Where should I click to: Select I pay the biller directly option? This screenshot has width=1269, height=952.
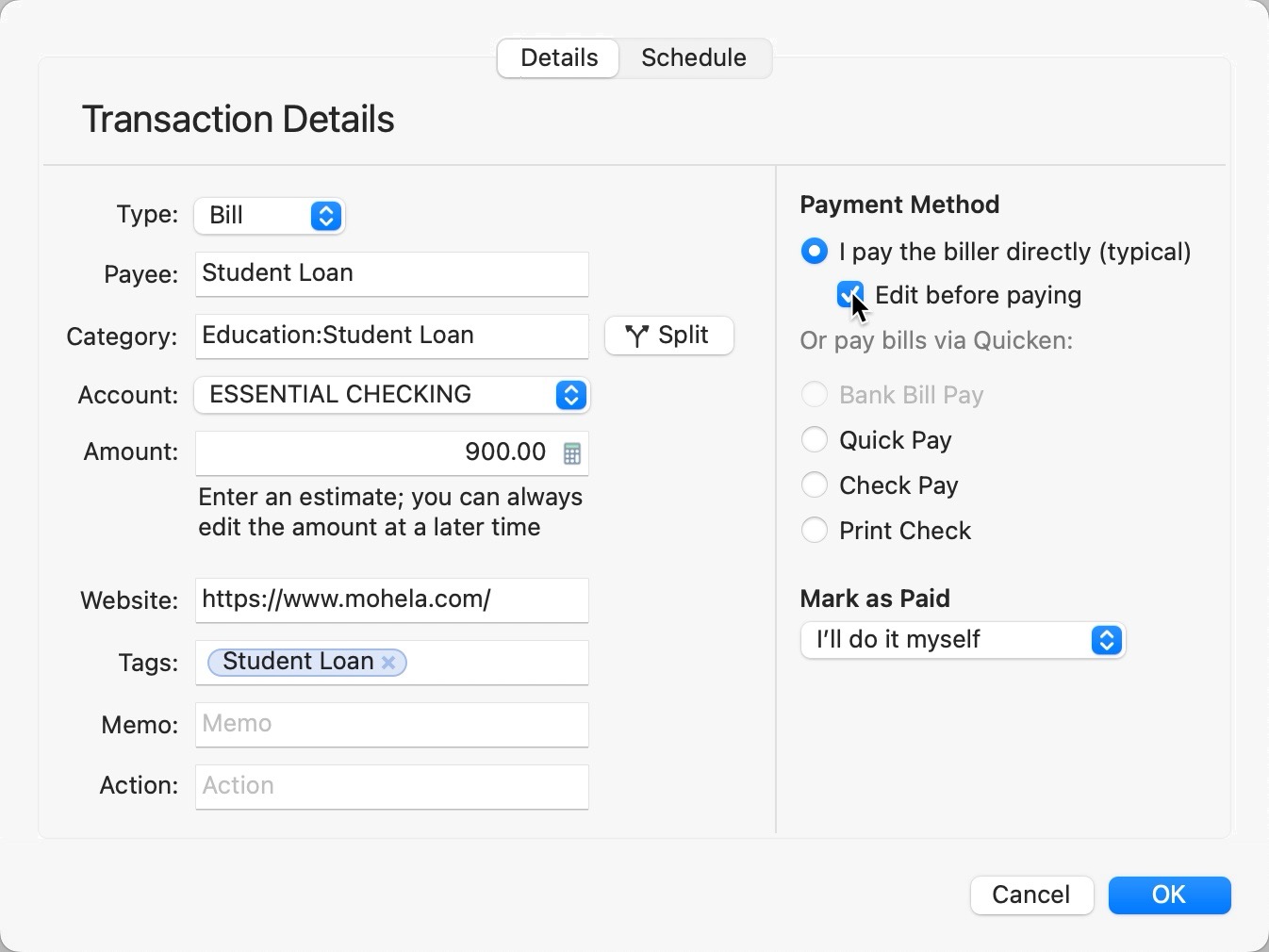coord(815,252)
